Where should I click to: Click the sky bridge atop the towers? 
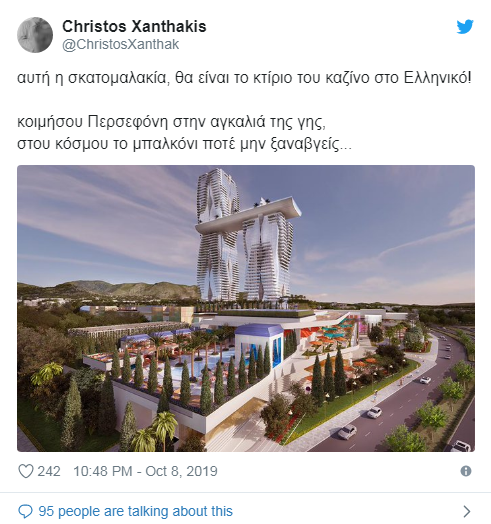click(248, 215)
